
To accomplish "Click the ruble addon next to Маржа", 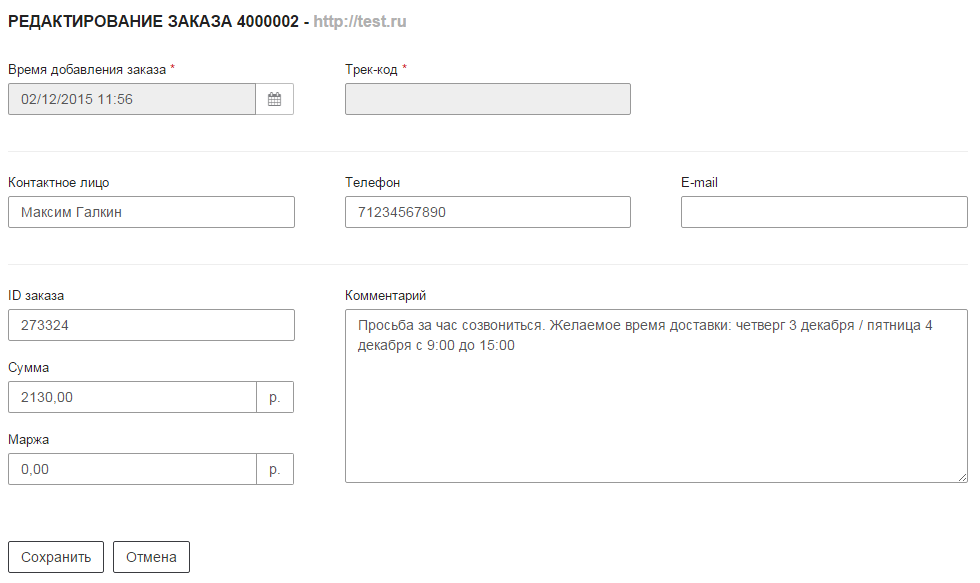I will (275, 469).
